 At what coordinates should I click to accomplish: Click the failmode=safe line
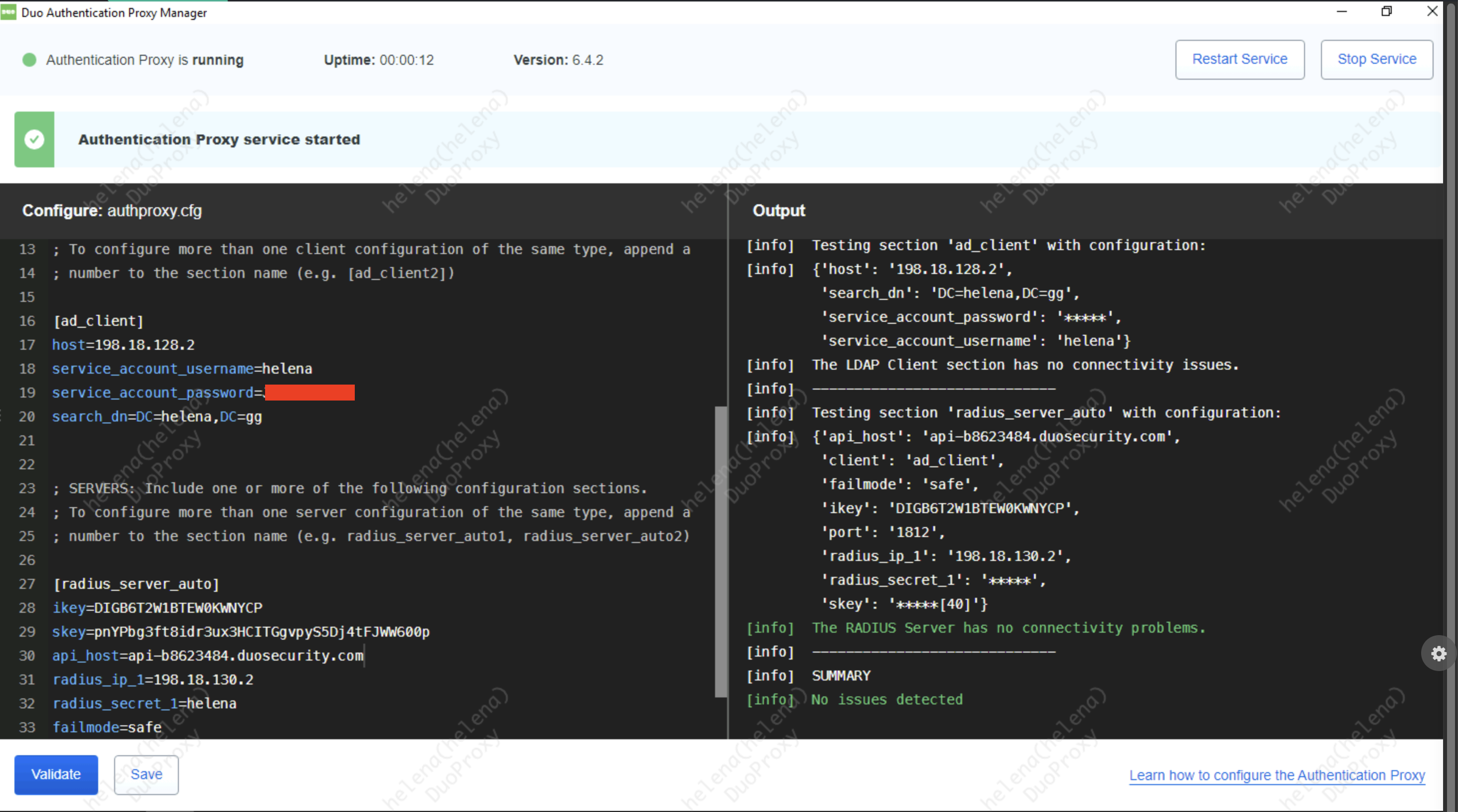coord(107,726)
